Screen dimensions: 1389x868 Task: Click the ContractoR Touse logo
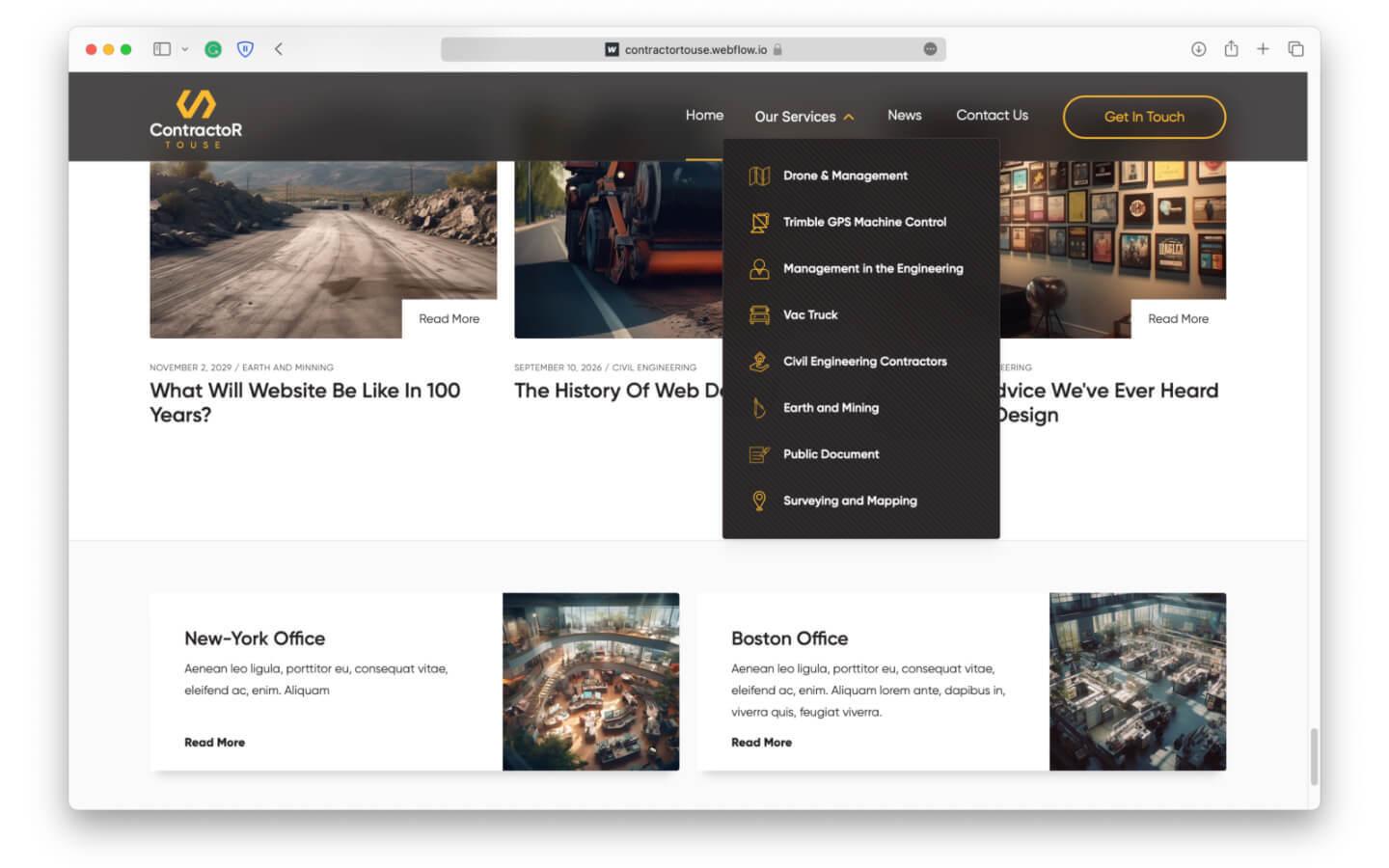[x=195, y=117]
